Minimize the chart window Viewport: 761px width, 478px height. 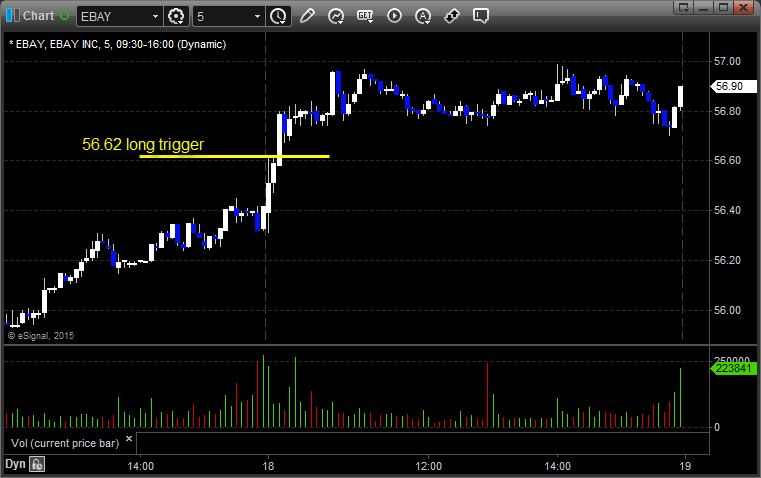click(704, 7)
